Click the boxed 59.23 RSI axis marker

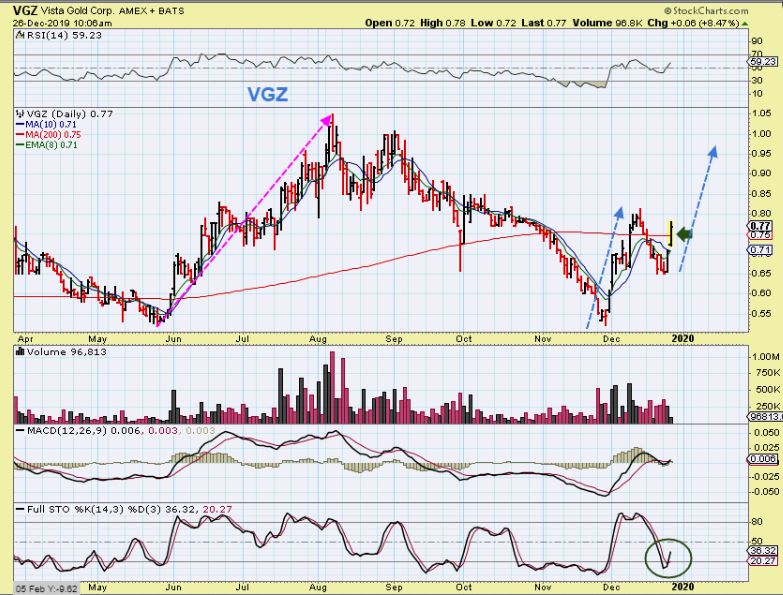pyautogui.click(x=763, y=62)
